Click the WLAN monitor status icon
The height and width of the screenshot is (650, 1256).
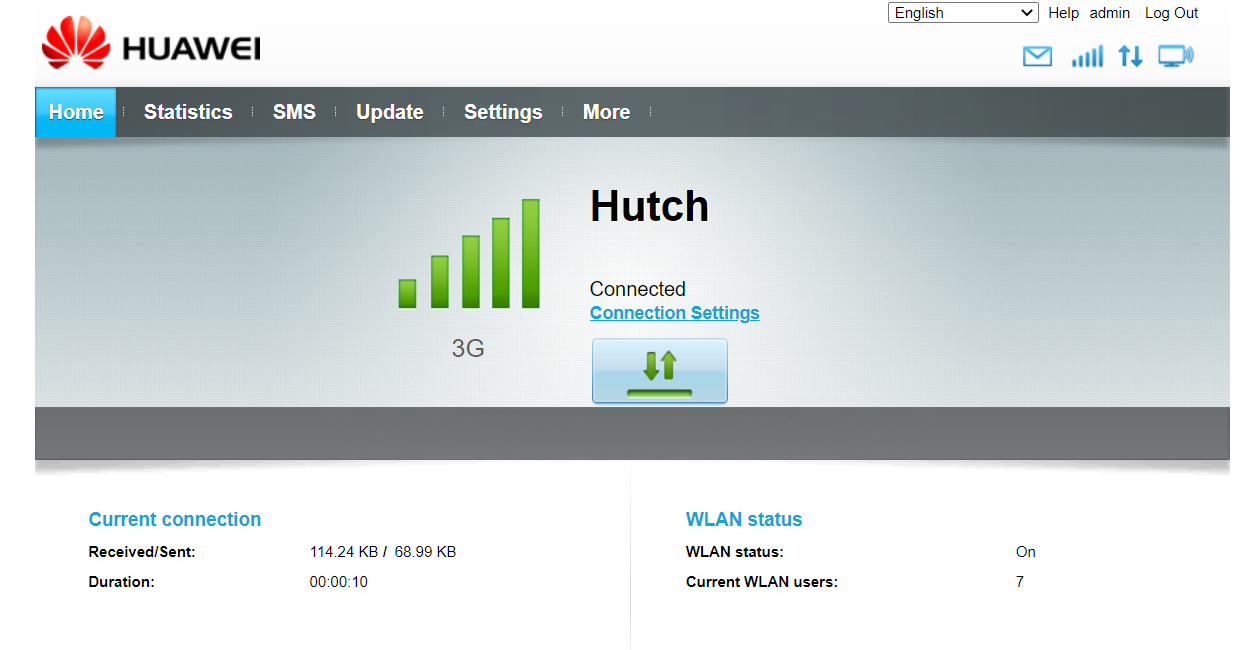pyautogui.click(x=1176, y=56)
